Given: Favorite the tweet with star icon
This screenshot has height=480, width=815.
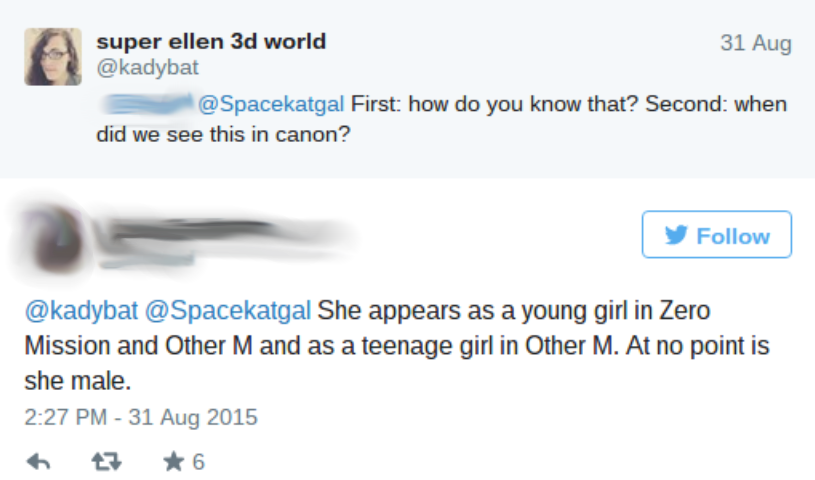Looking at the screenshot, I should (171, 462).
